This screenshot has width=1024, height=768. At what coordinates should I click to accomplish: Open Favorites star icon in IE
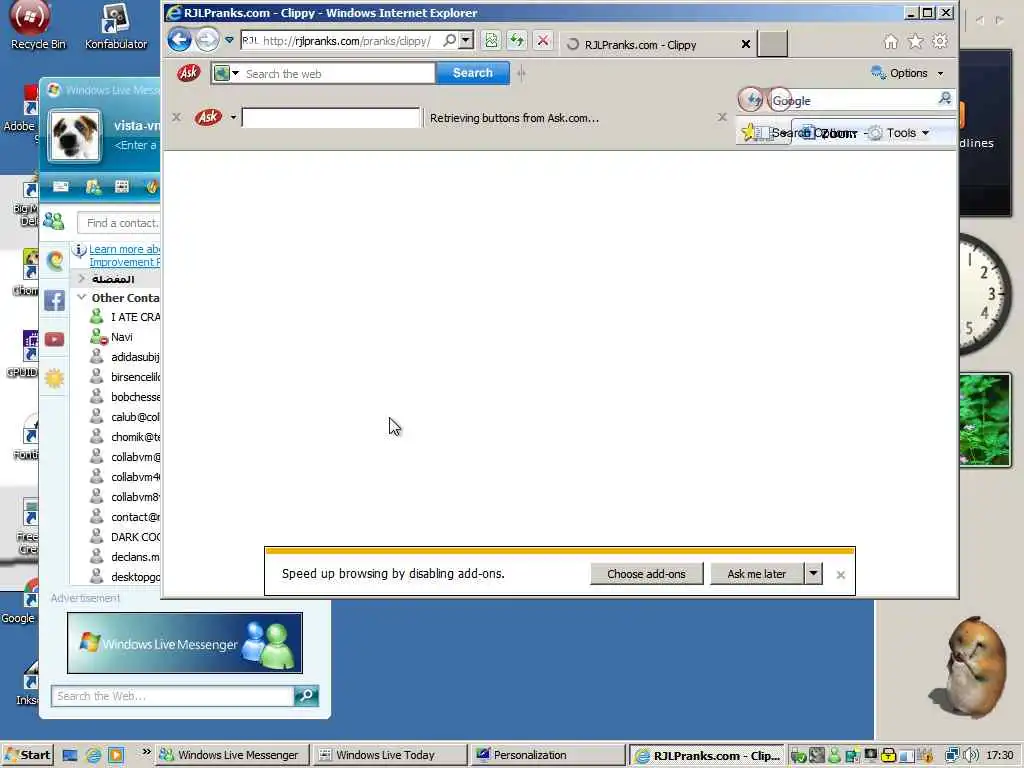pos(916,42)
